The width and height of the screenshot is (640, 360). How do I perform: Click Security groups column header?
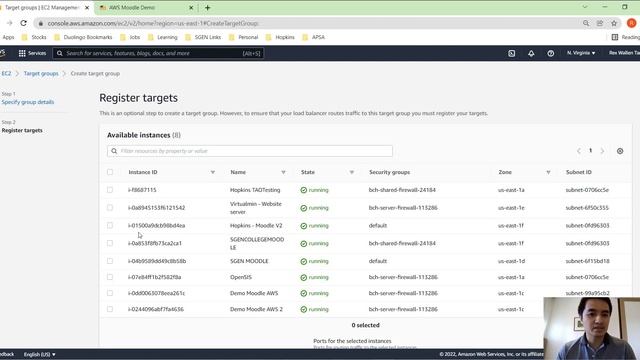point(389,172)
